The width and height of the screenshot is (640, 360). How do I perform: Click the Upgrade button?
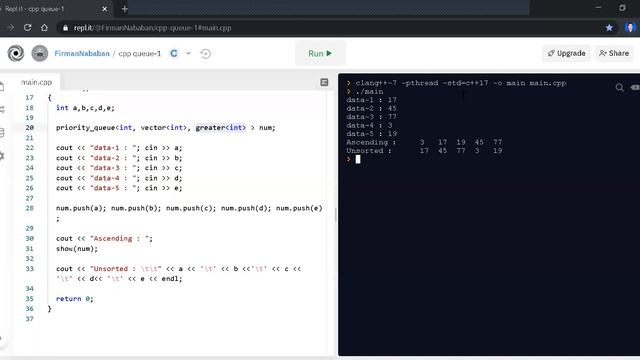[566, 53]
